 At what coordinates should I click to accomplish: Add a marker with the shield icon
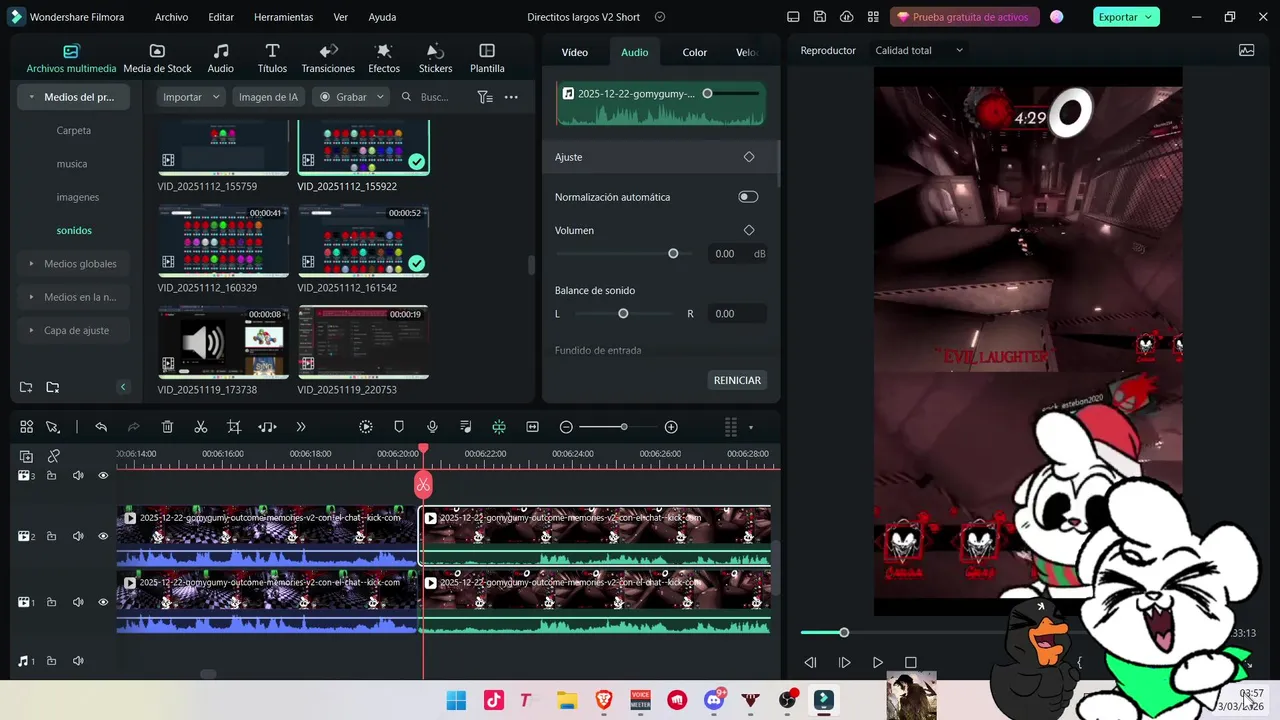[x=399, y=427]
